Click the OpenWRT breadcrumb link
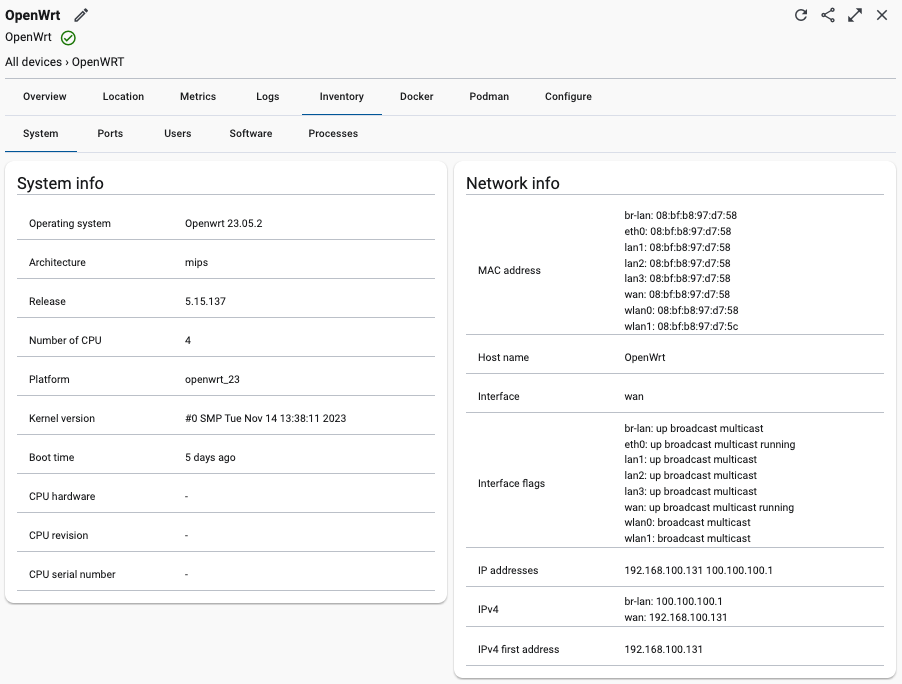This screenshot has height=684, width=902. tap(98, 62)
